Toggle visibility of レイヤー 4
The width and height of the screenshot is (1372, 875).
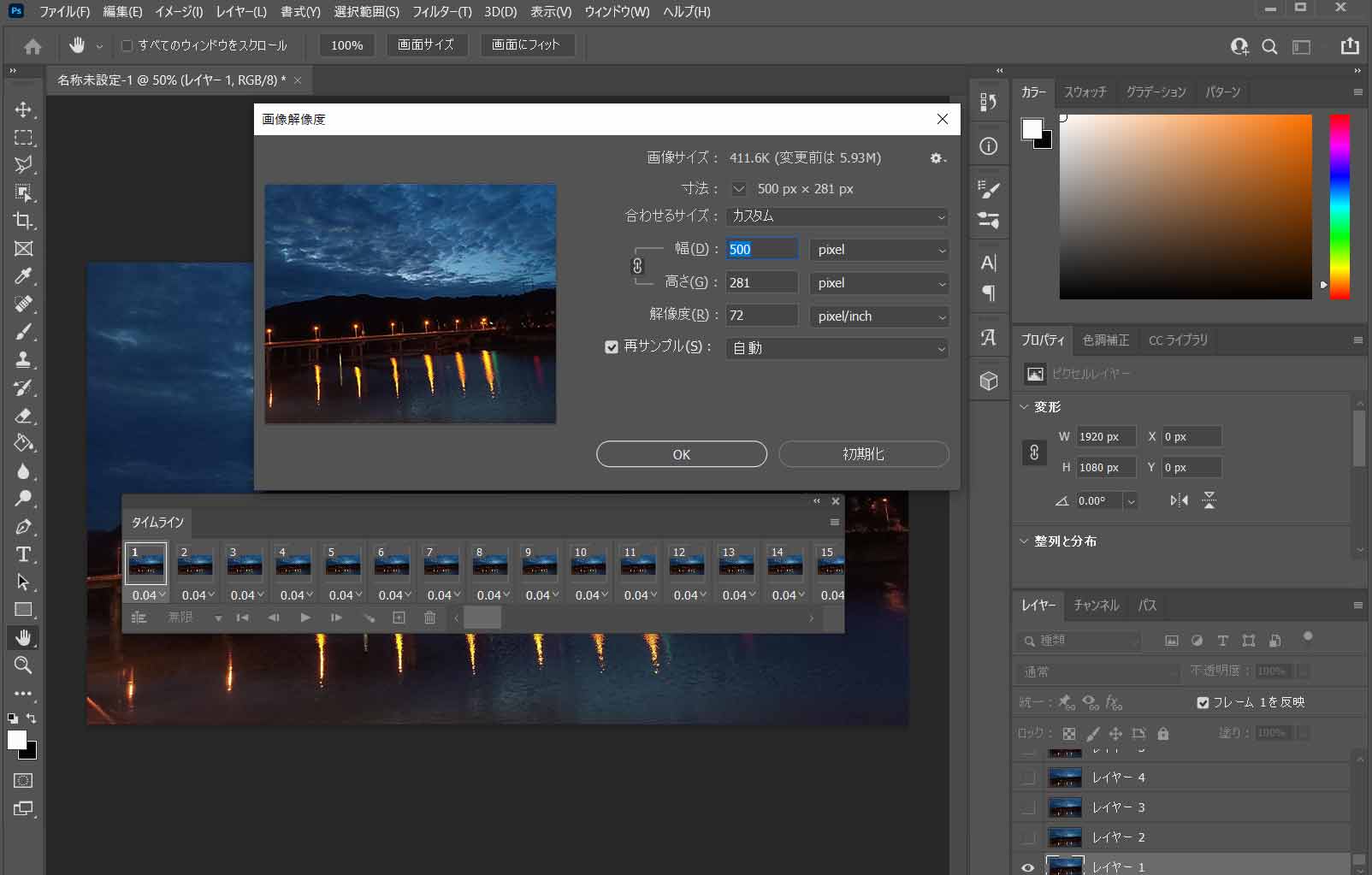[1028, 777]
